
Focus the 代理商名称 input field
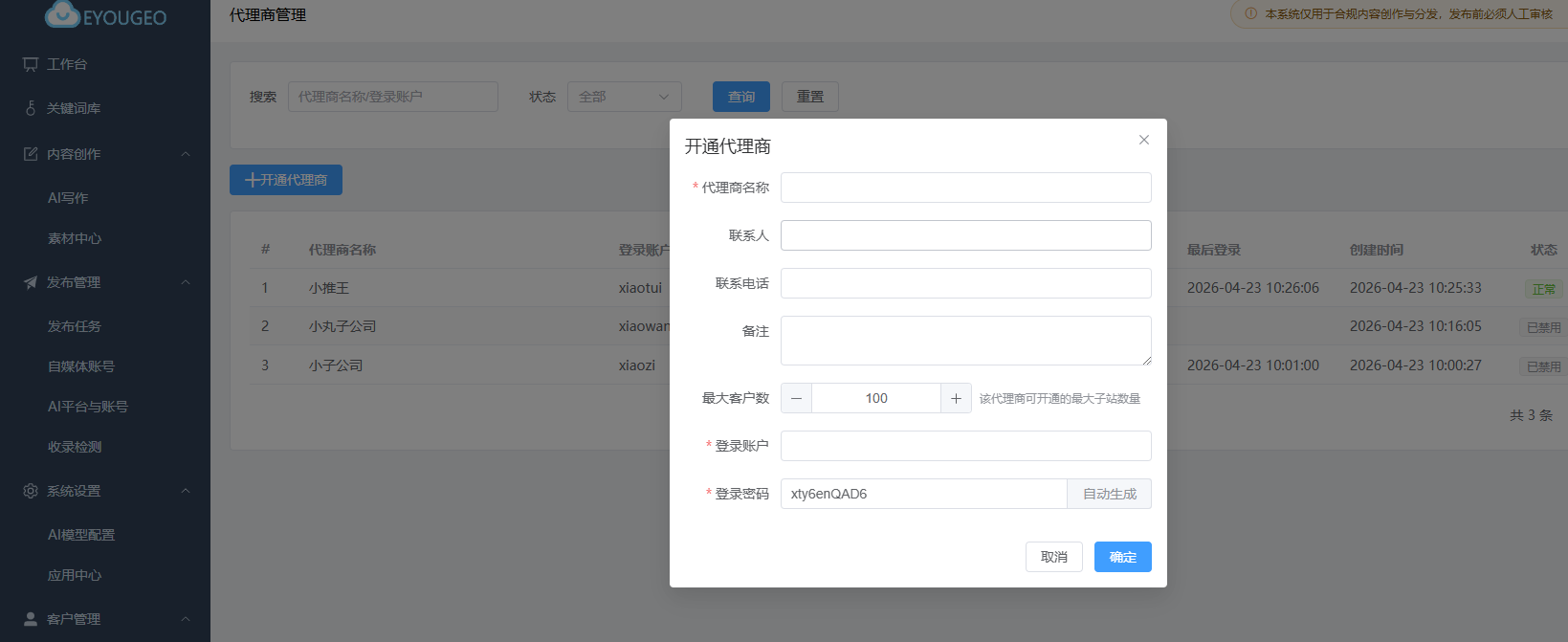coord(965,188)
